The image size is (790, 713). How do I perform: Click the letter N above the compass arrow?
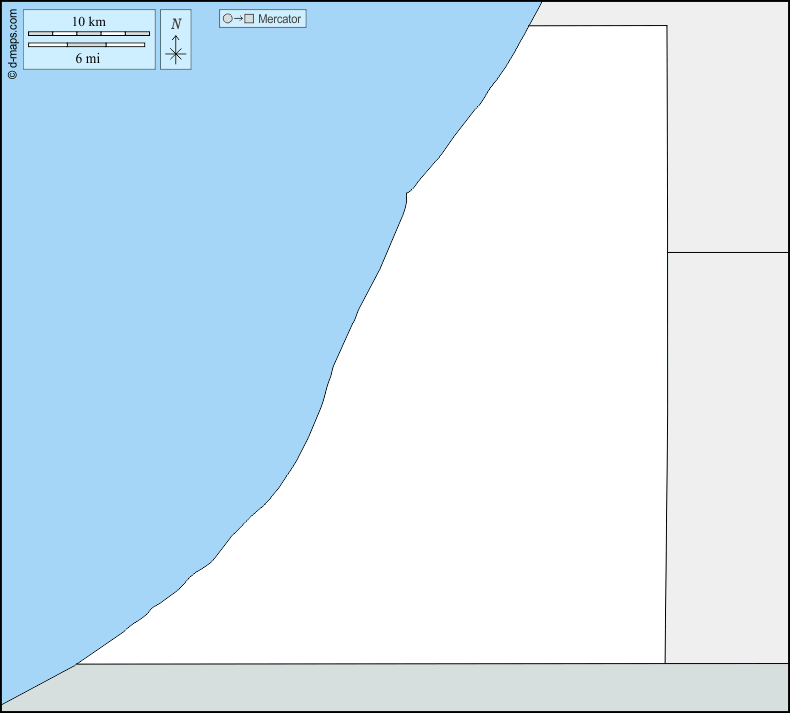point(176,24)
